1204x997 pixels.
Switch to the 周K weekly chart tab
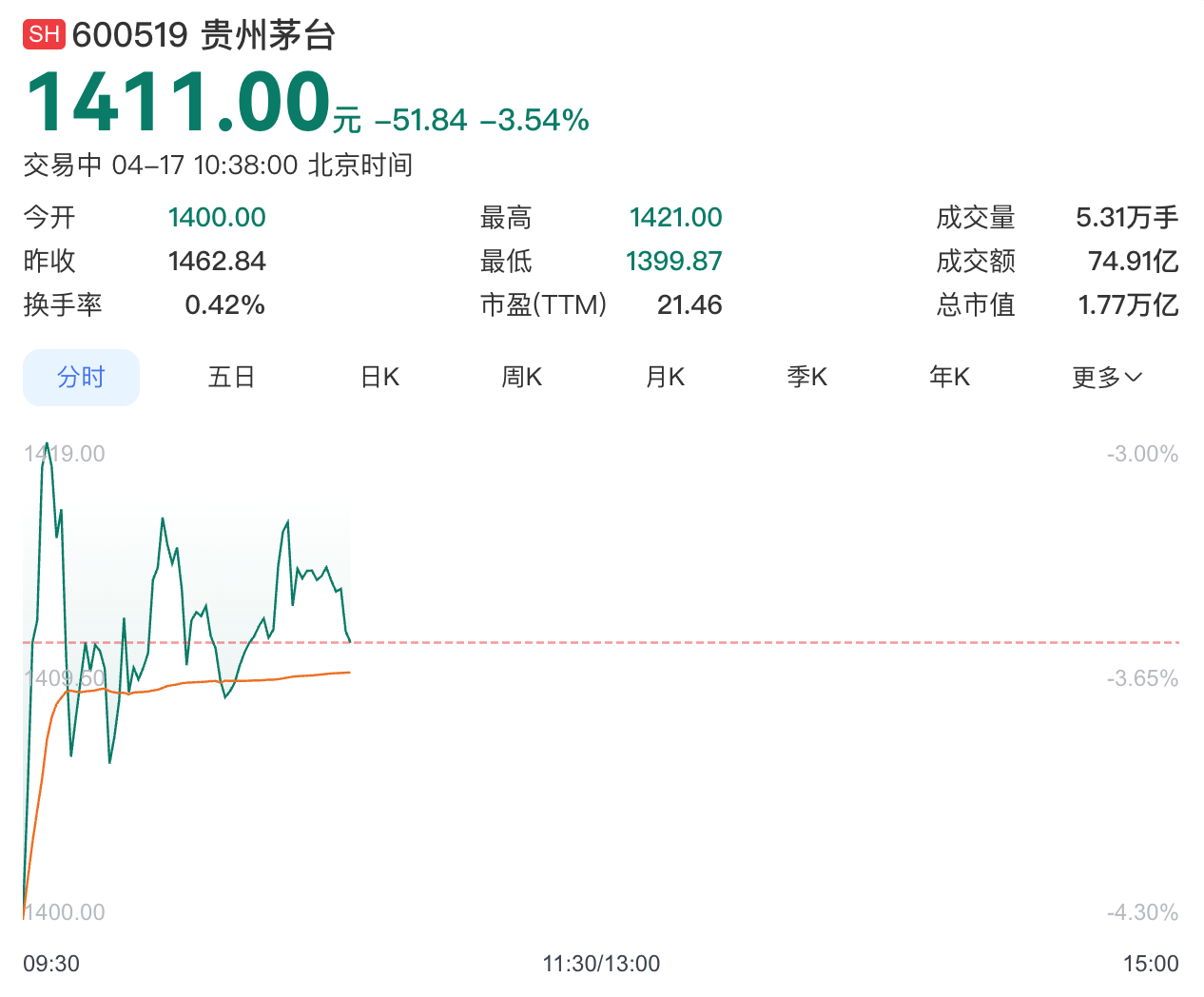(x=521, y=378)
